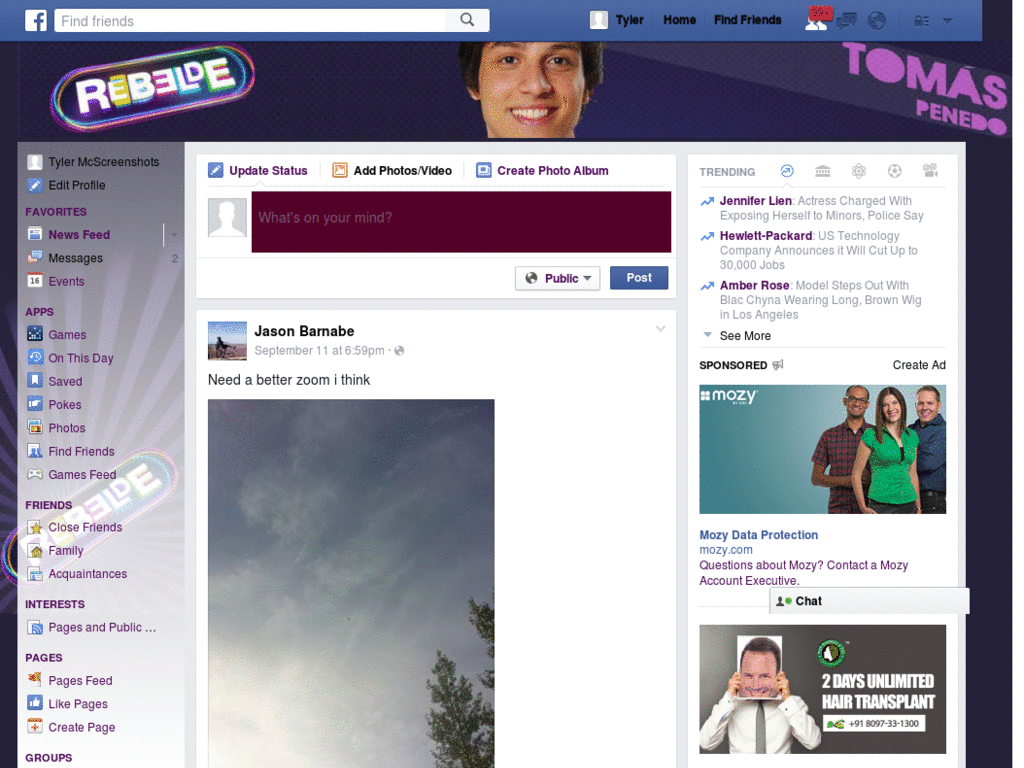
Task: Click the Mozy ad image
Action: [822, 449]
